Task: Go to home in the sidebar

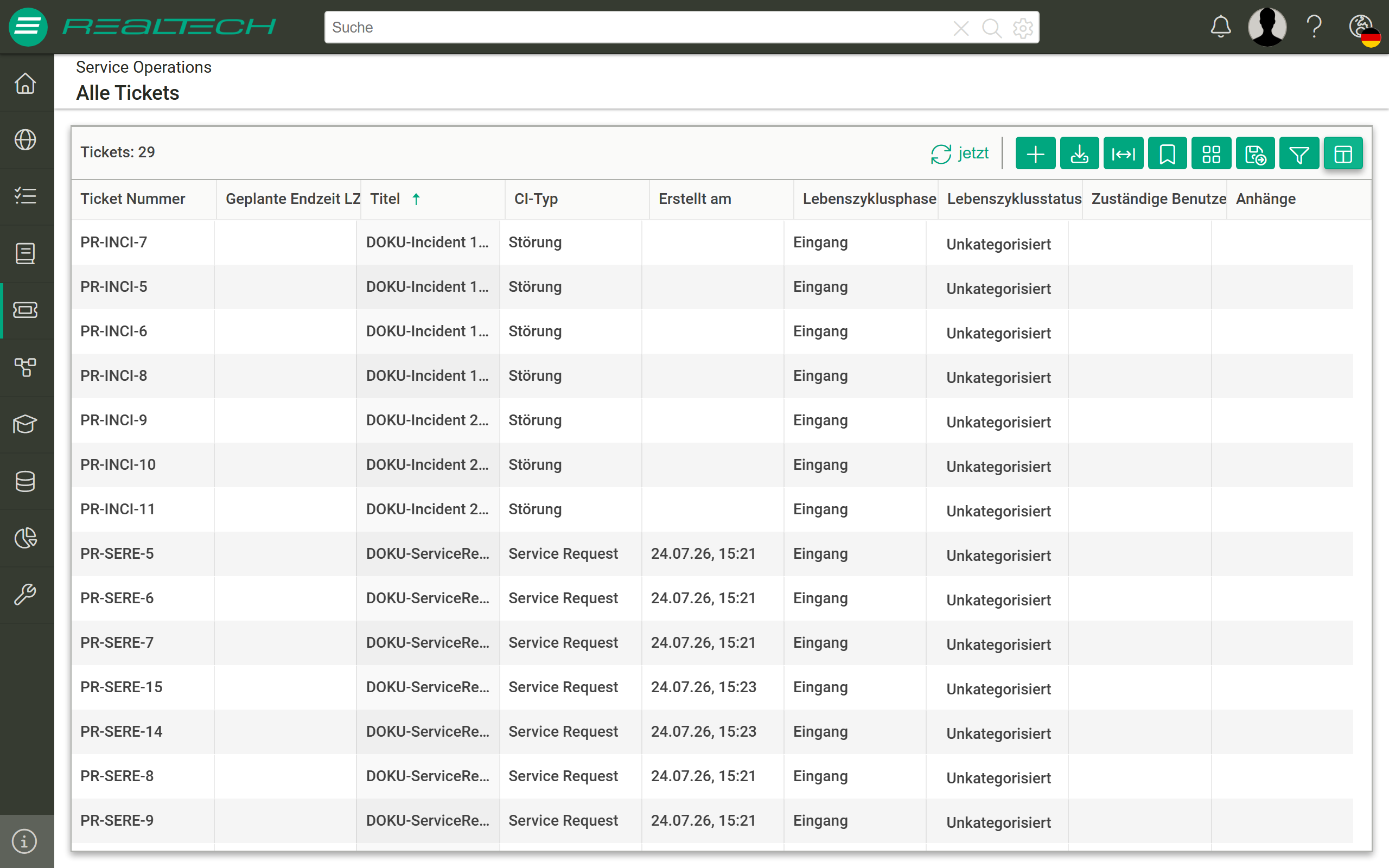Action: (26, 83)
